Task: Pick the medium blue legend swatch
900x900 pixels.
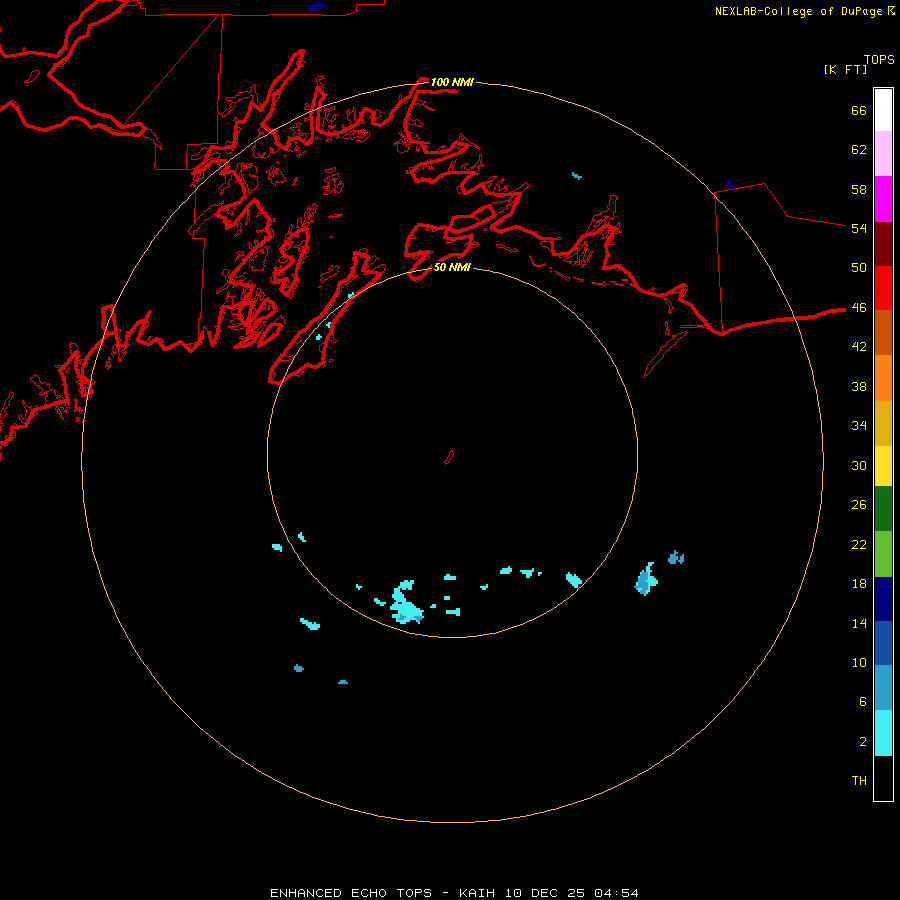Action: tap(883, 643)
